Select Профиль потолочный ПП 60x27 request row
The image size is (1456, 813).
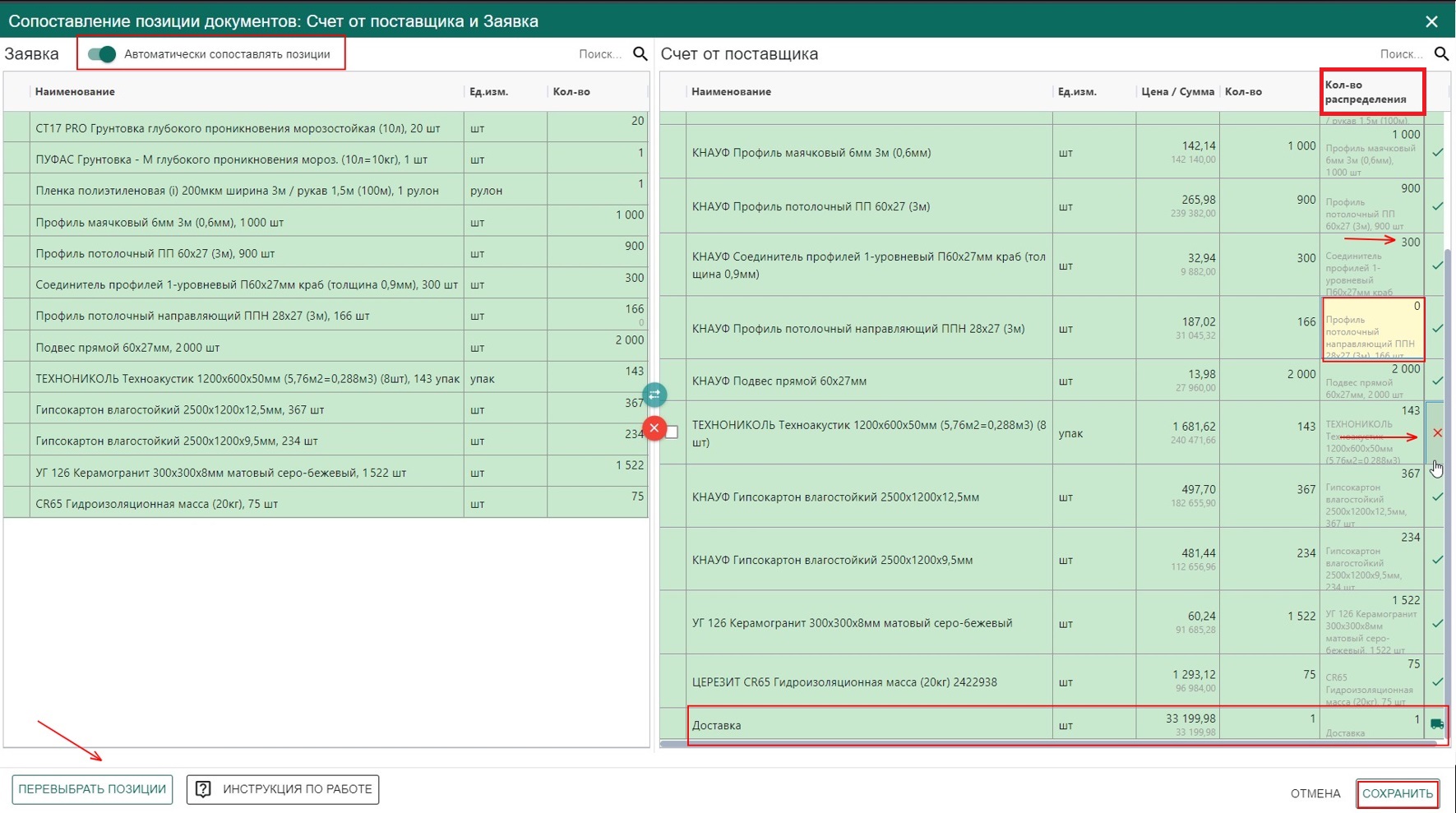click(x=326, y=253)
